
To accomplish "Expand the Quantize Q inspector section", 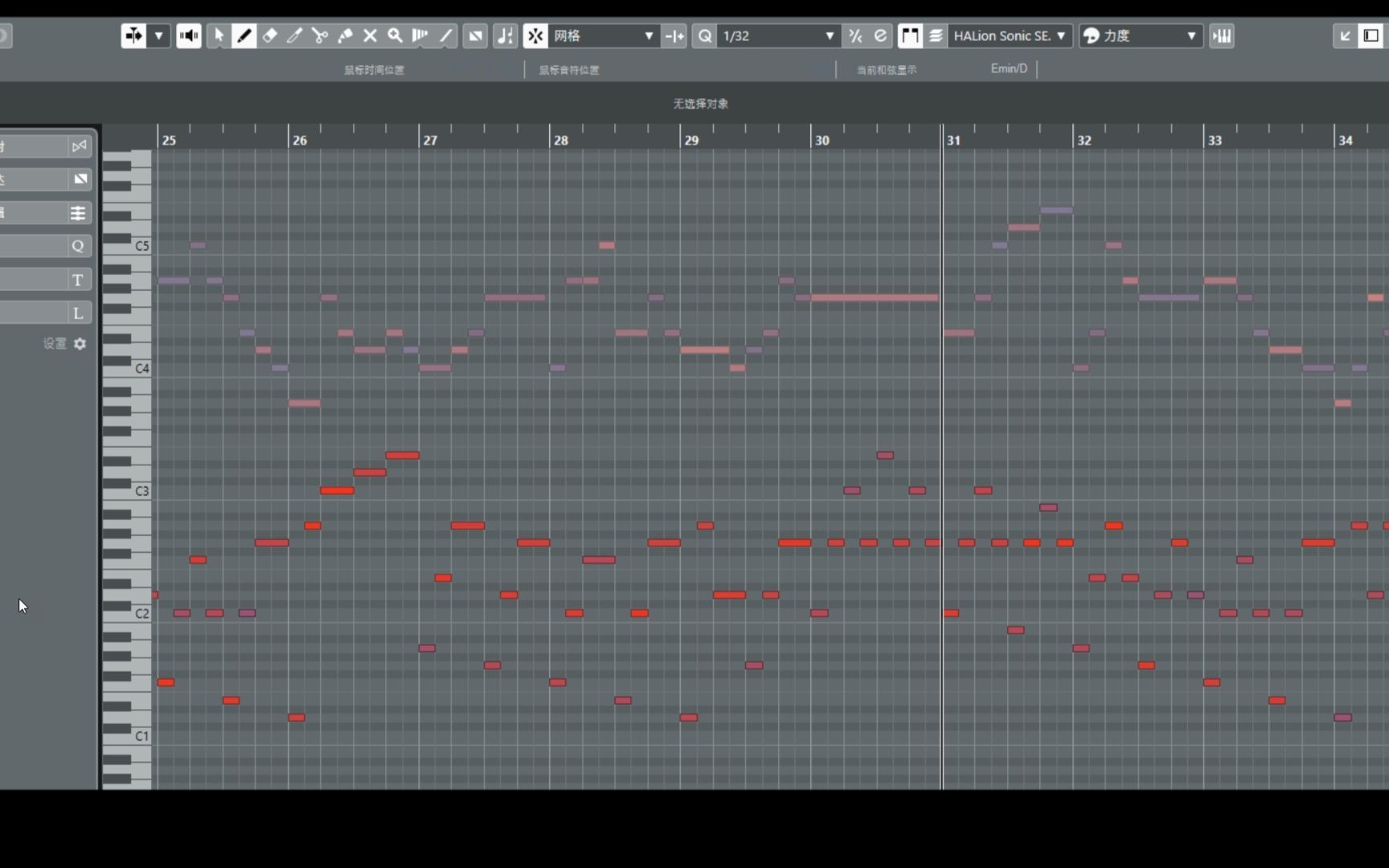I will pos(78,246).
